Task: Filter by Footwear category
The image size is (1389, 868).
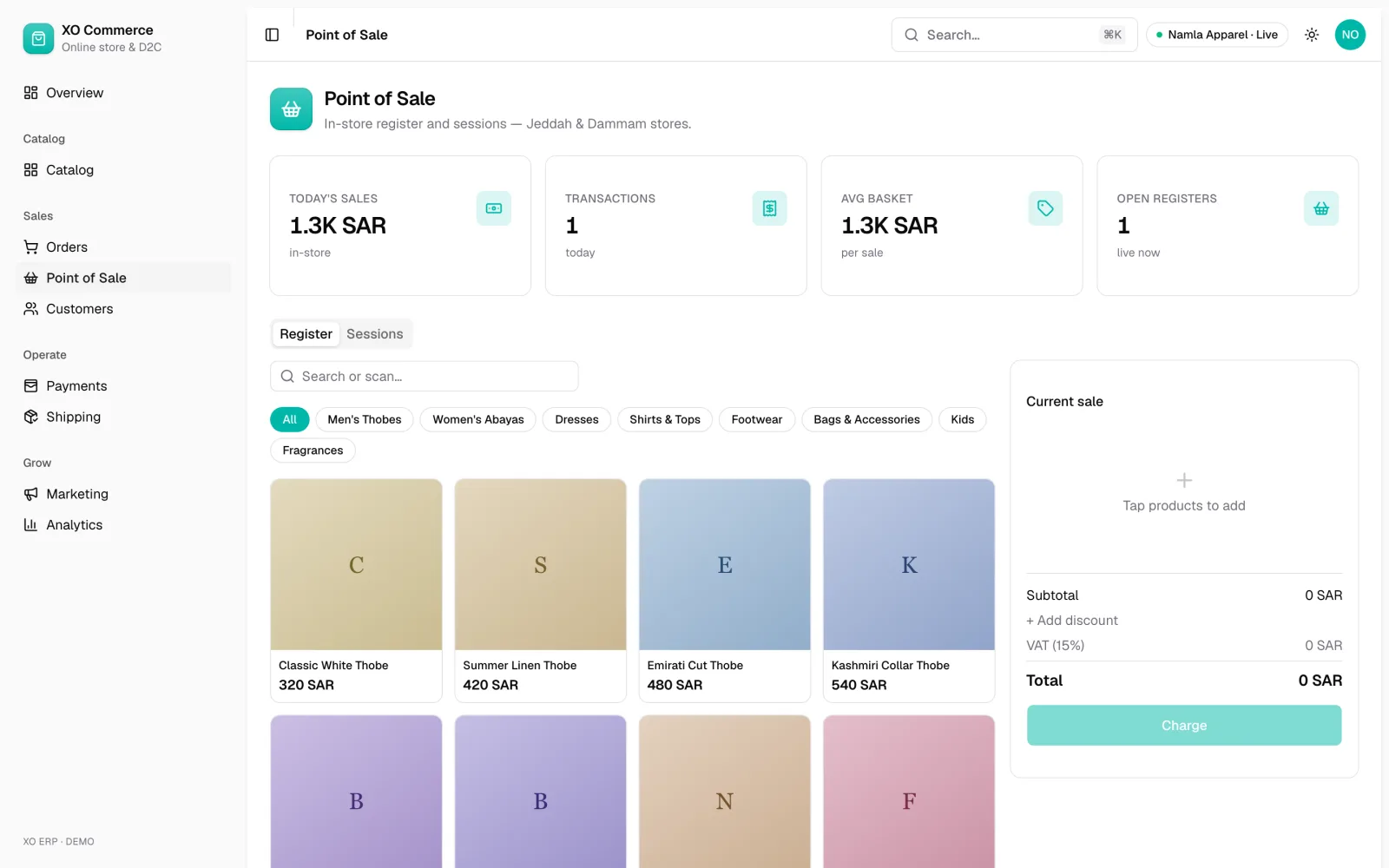Action: point(757,419)
